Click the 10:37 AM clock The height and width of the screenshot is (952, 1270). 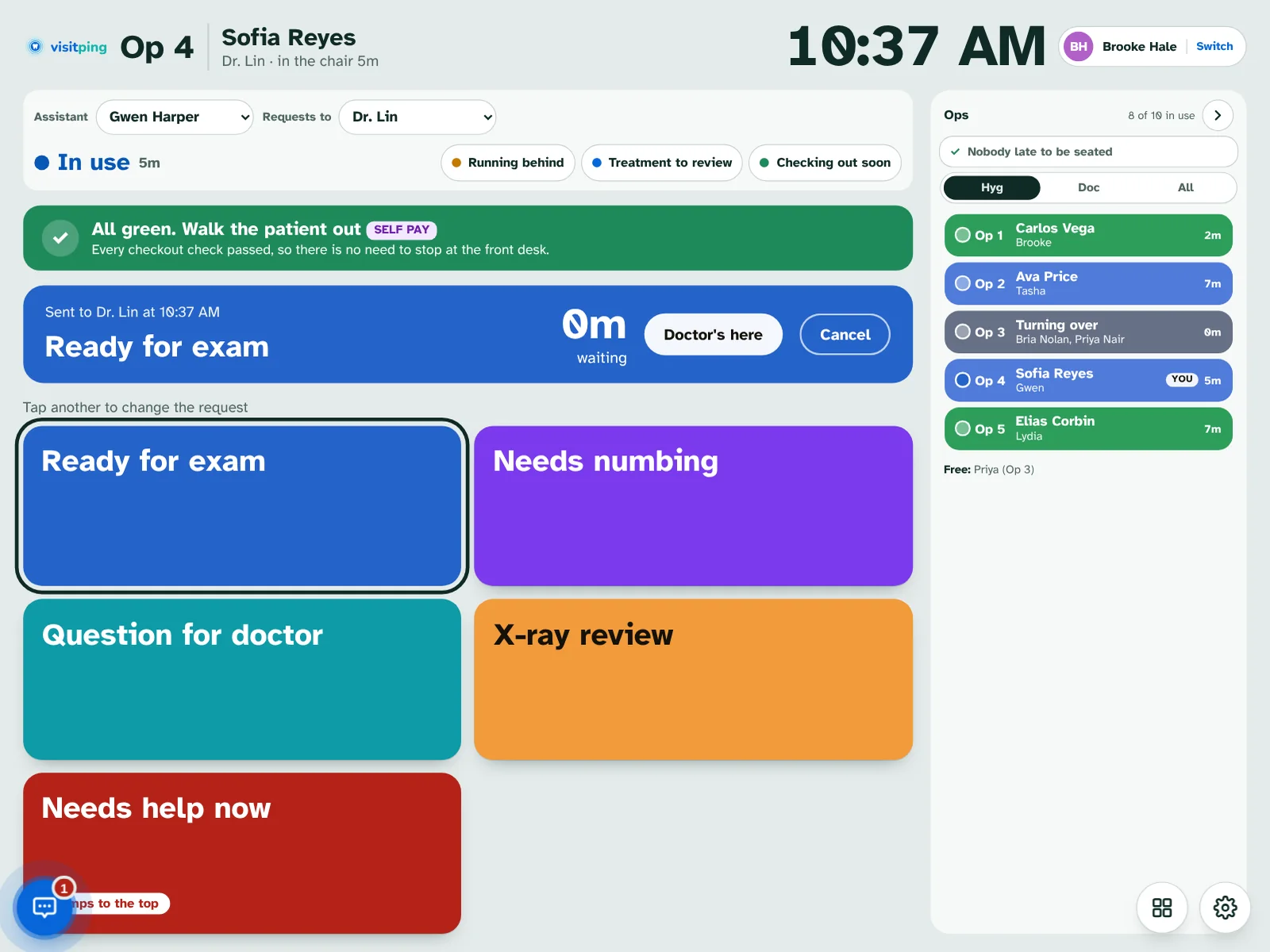tap(917, 47)
